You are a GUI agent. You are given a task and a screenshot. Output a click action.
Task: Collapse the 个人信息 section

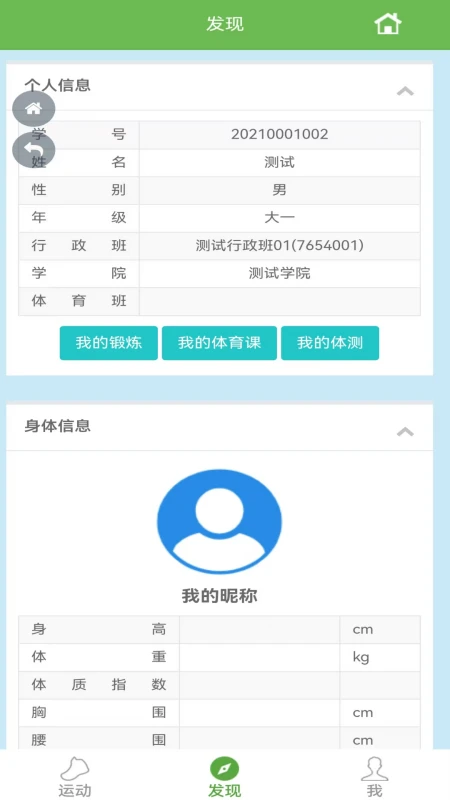(406, 91)
